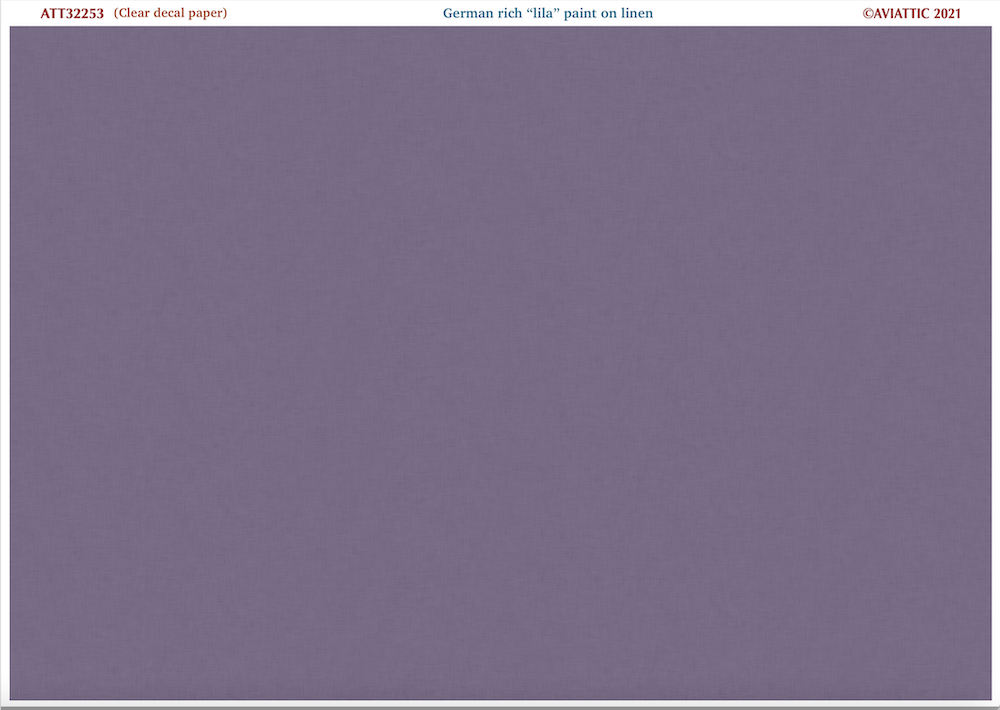Image resolution: width=1000 pixels, height=710 pixels.
Task: Click the word "German" in the title
Action: tap(468, 13)
